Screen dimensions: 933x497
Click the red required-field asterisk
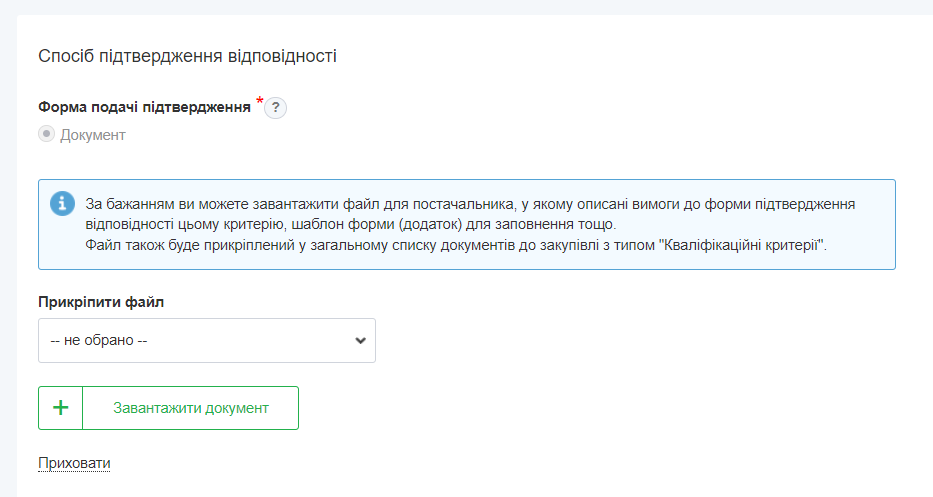coord(260,101)
